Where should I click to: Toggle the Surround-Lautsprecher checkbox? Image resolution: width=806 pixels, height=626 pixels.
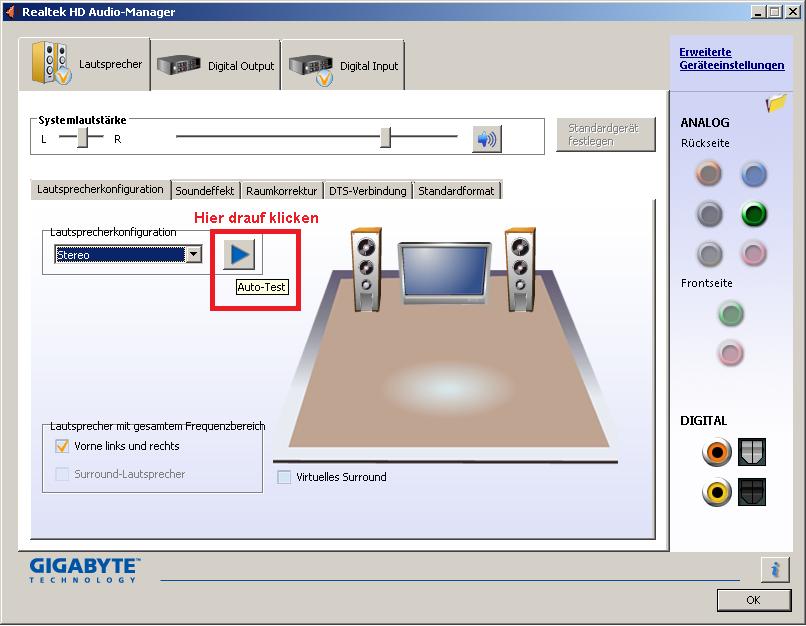(62, 474)
